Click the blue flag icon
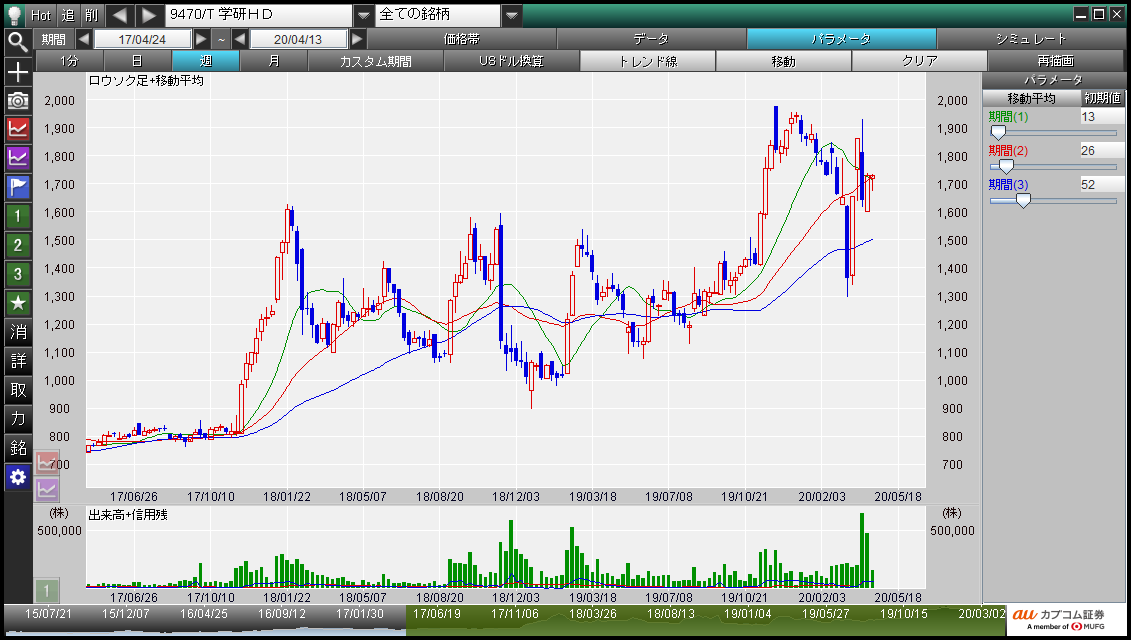 point(18,187)
